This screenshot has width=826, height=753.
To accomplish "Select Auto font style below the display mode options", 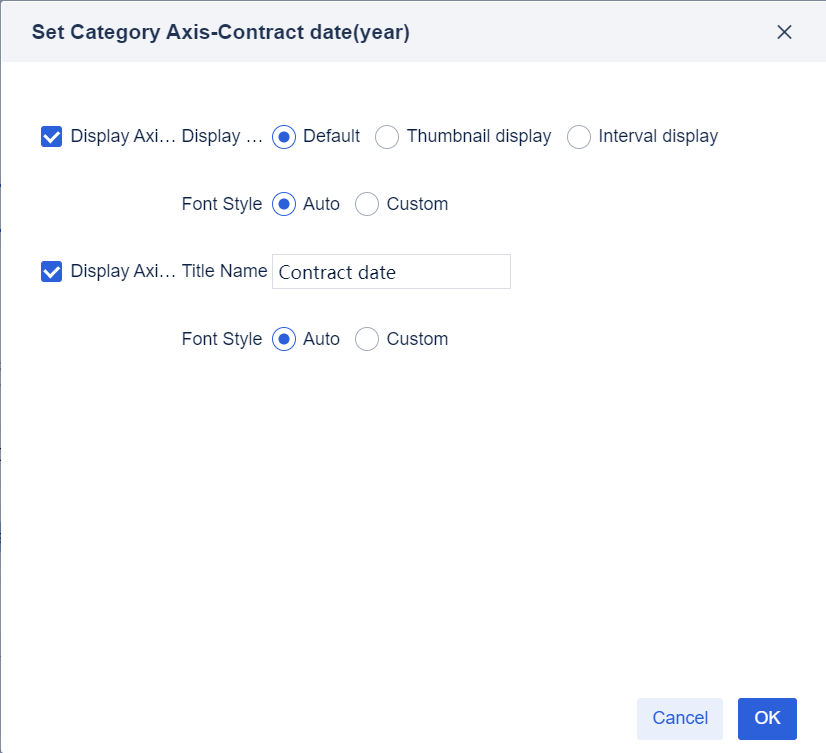I will tap(284, 205).
